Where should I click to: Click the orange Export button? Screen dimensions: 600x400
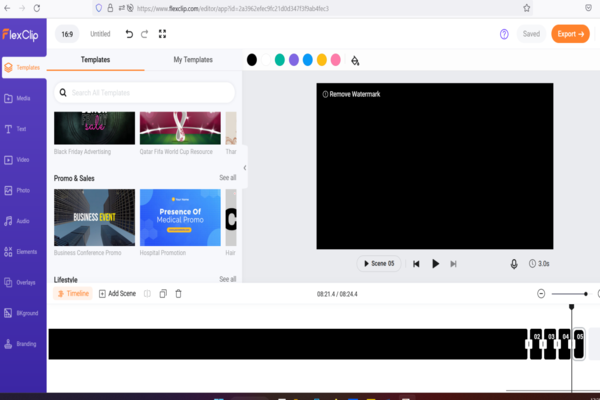570,34
